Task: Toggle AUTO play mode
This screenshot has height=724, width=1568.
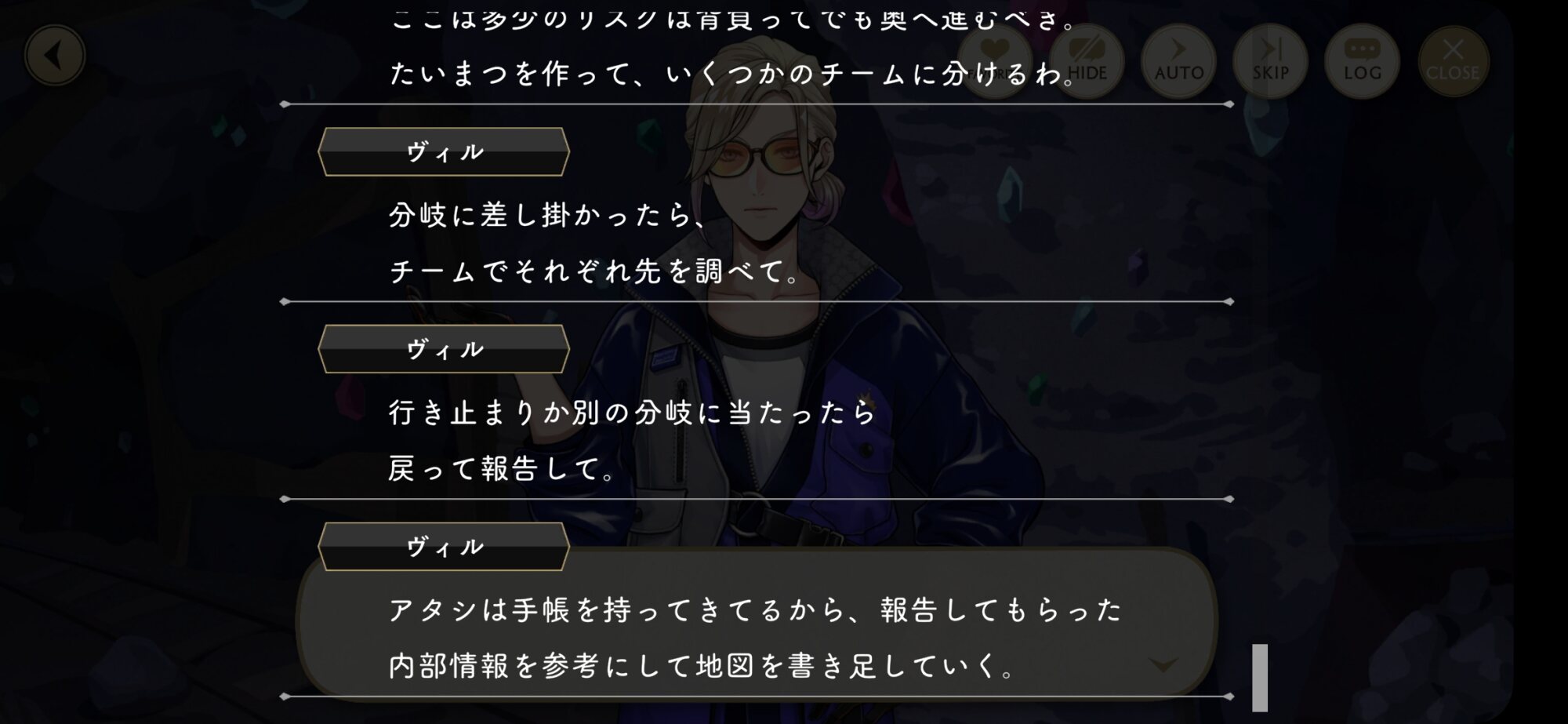Action: coord(1178,60)
